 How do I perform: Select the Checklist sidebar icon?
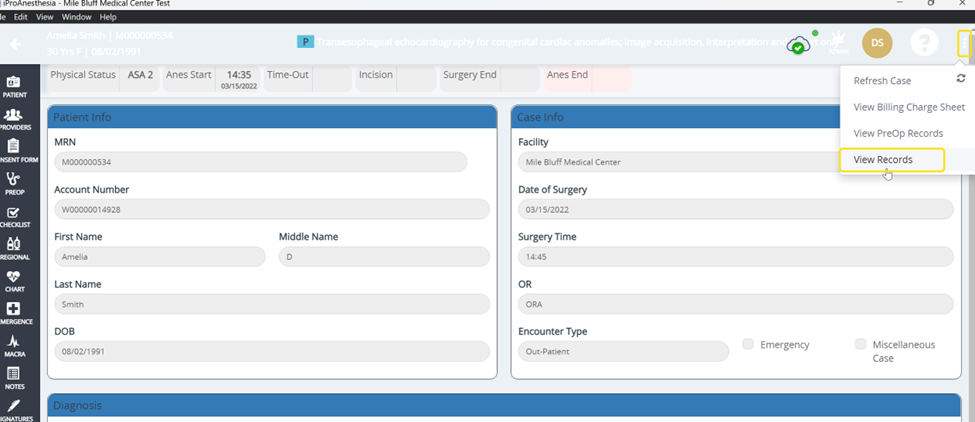(14, 217)
